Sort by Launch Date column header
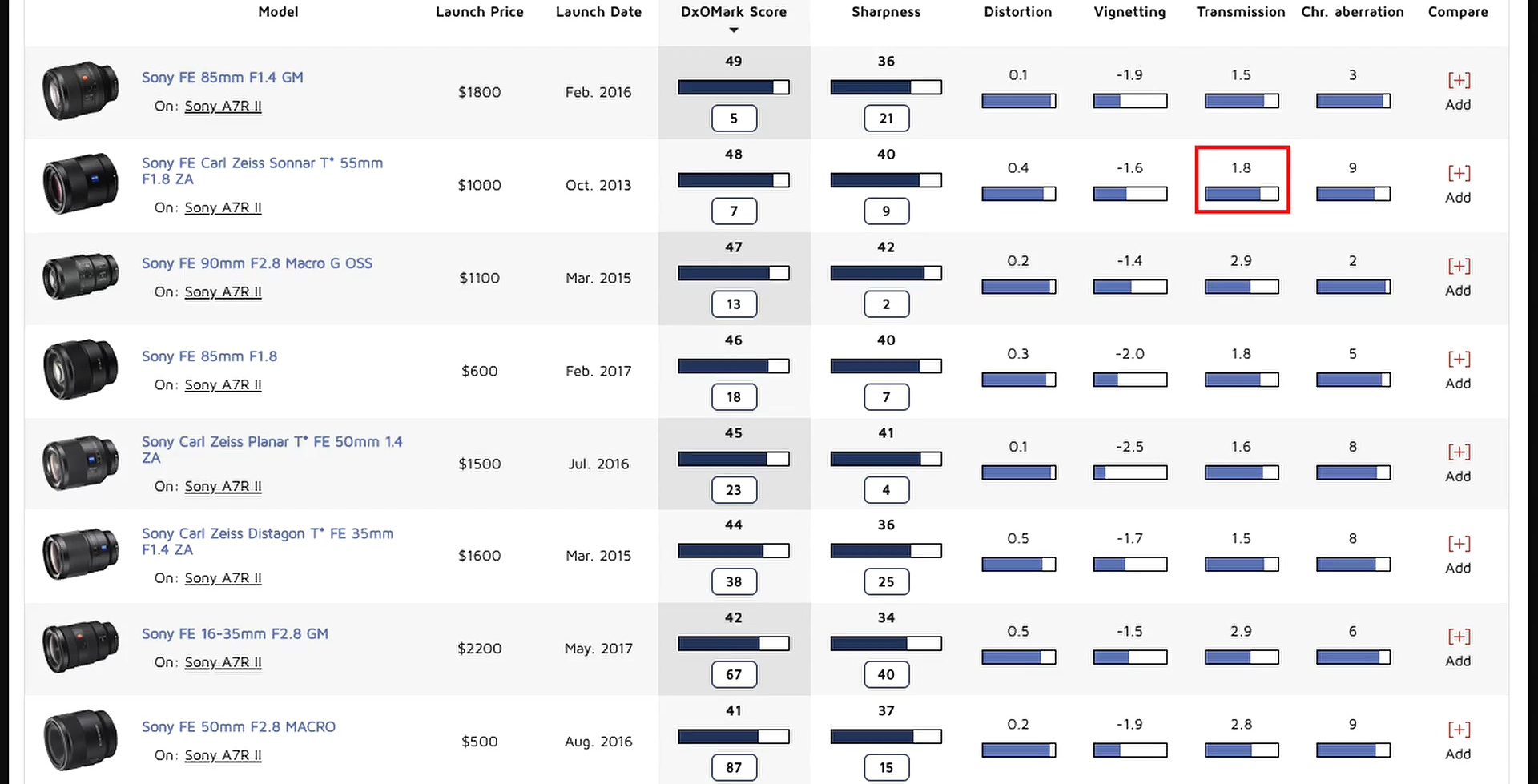The height and width of the screenshot is (784, 1538). pyautogui.click(x=598, y=12)
